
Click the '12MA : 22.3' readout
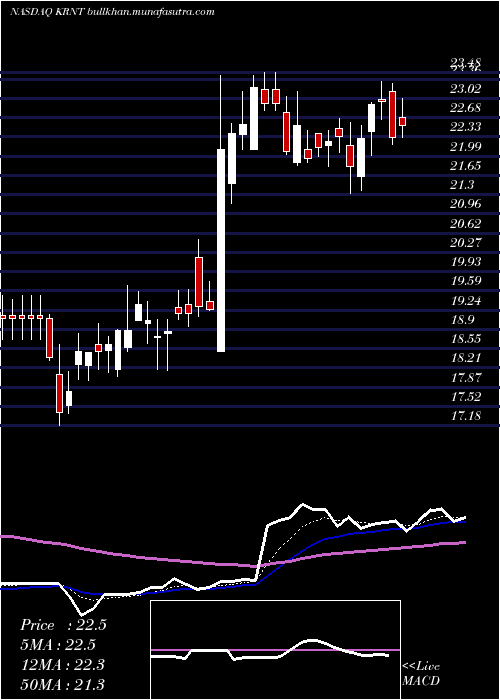click(x=62, y=665)
